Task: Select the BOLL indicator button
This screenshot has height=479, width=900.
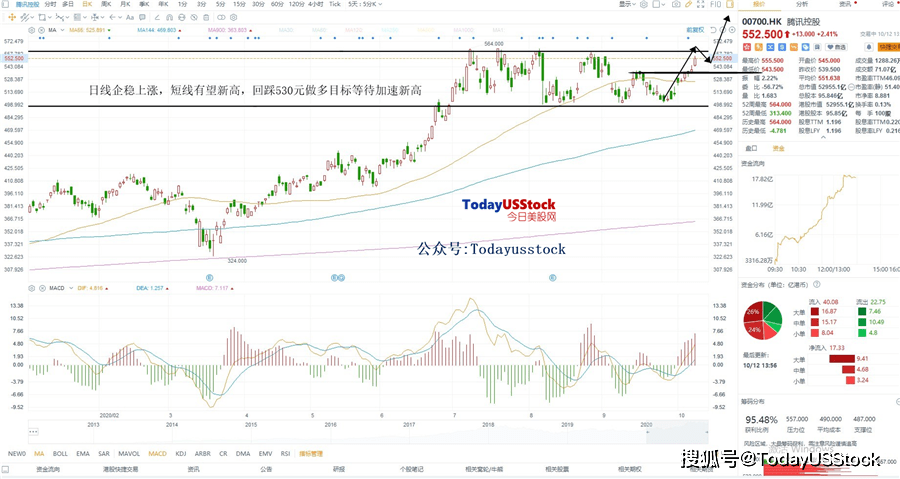Action: tap(60, 454)
